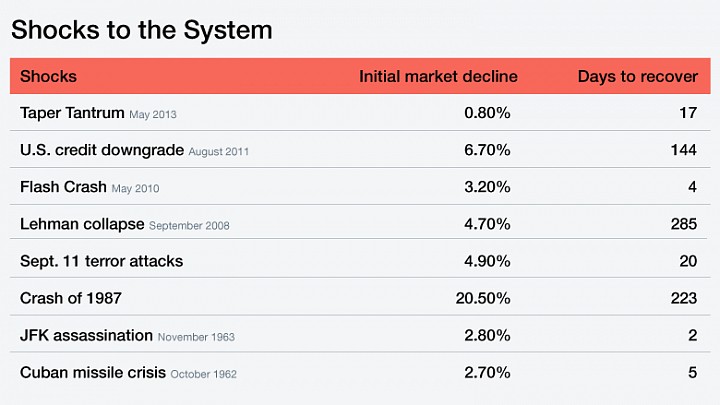Select the 285 days to recover value
The image size is (720, 405).
tap(684, 224)
